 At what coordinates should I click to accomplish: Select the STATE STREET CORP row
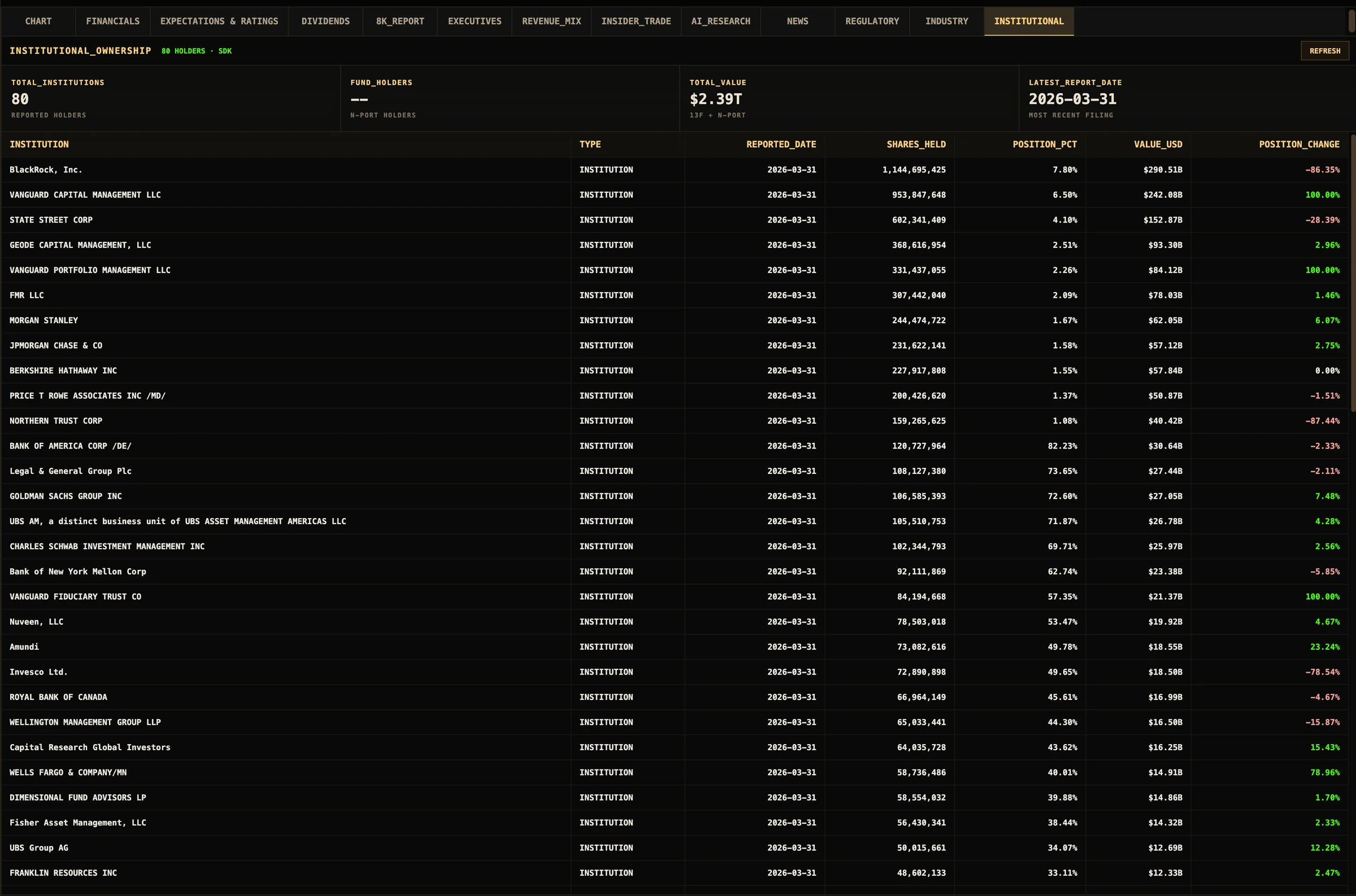click(675, 220)
